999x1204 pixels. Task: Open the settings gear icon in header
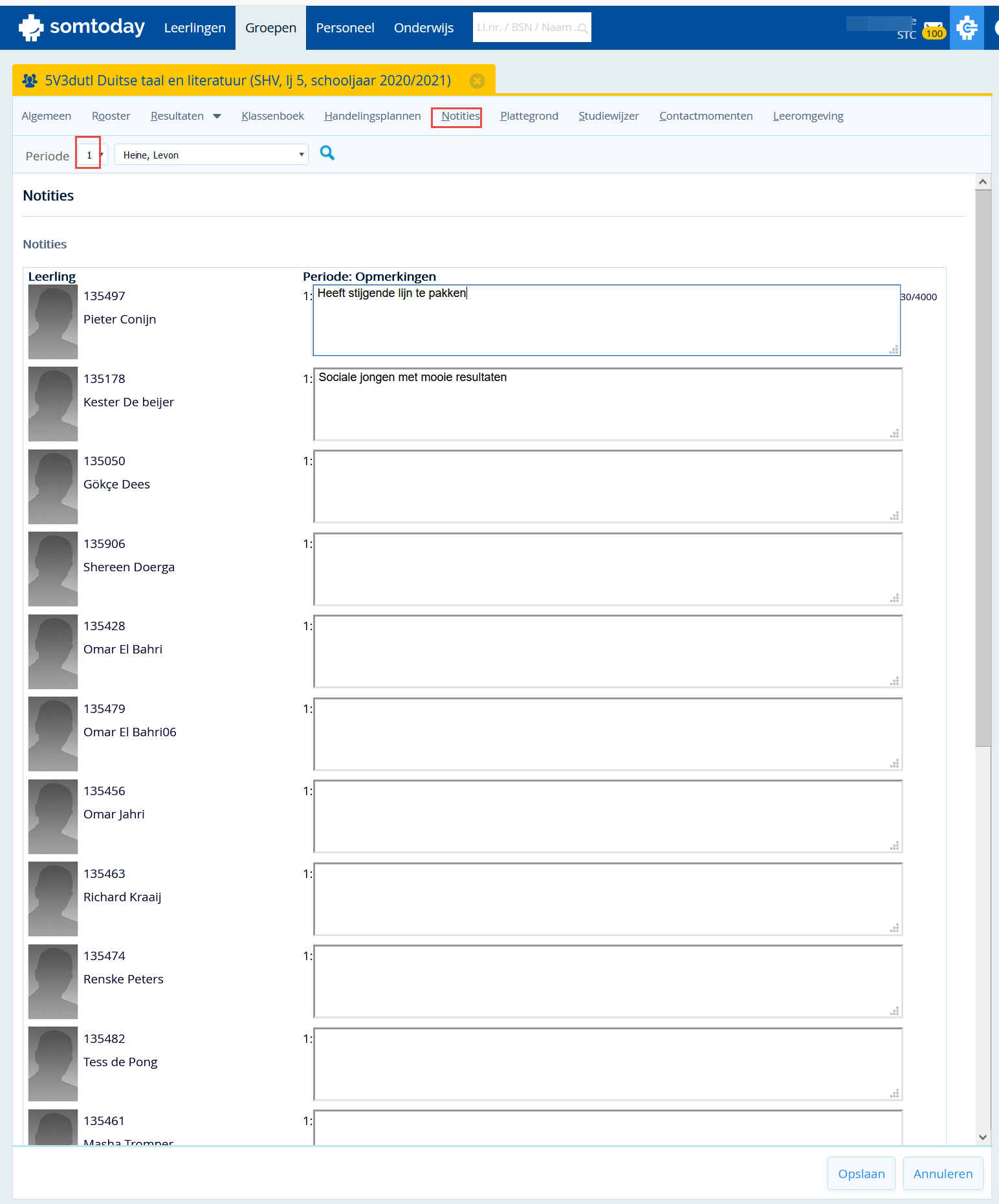click(x=967, y=28)
